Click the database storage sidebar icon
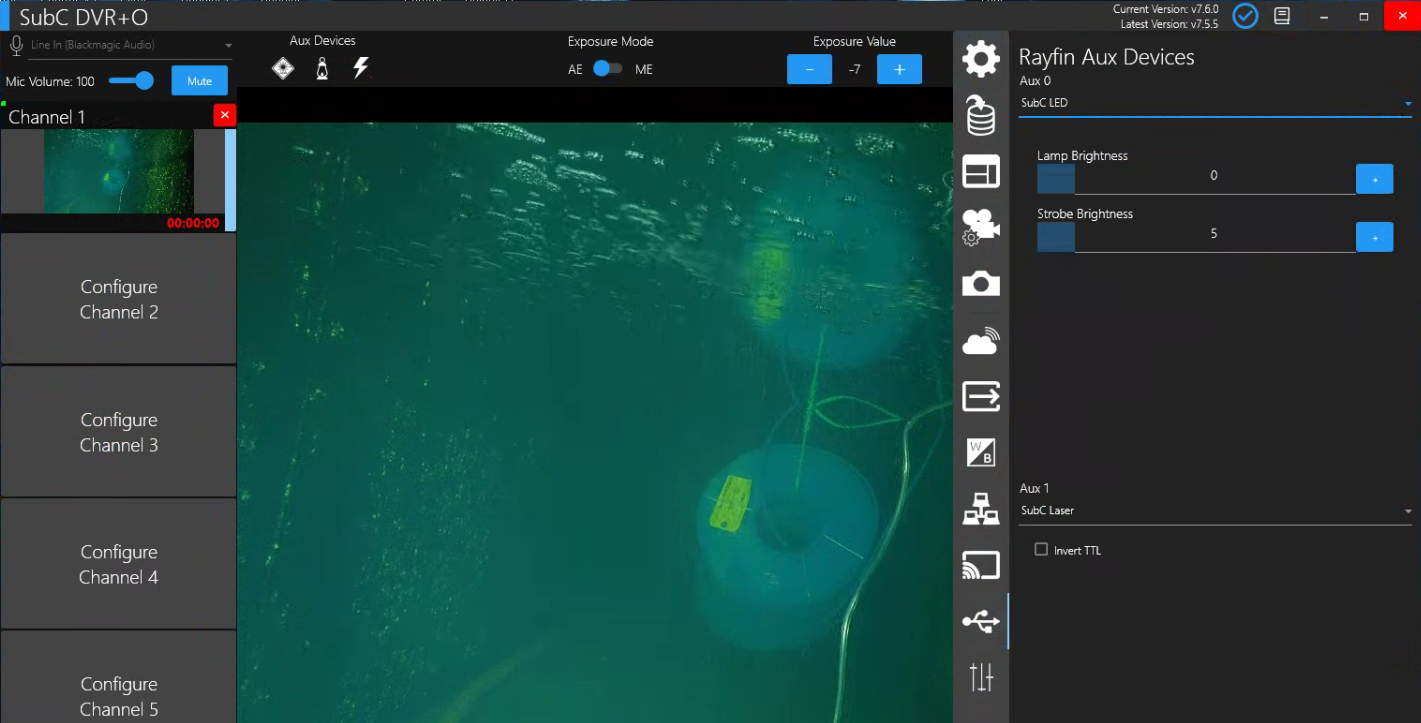Screen dimensions: 1421x723 pos(980,116)
